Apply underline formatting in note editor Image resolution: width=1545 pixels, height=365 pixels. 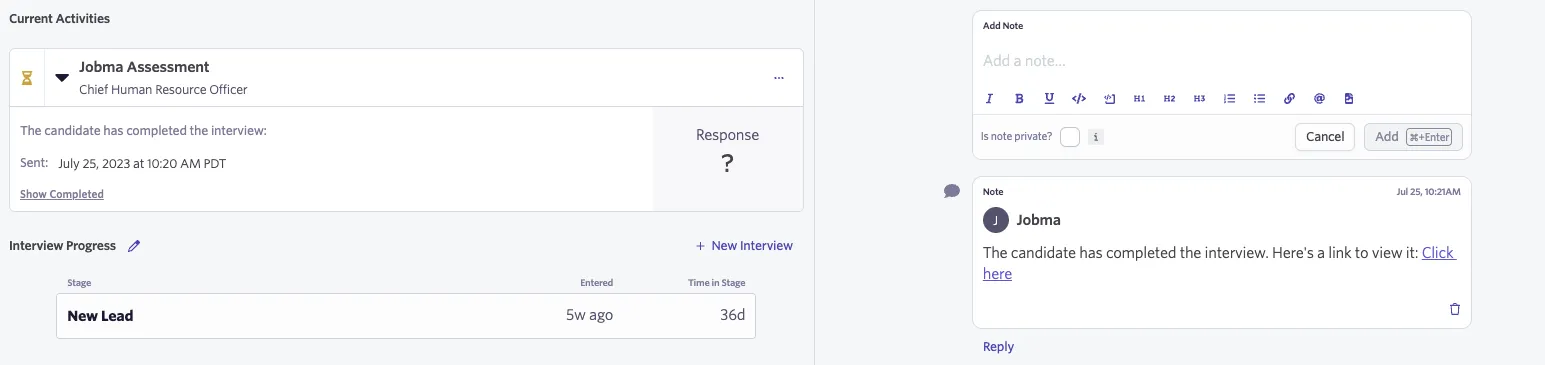click(1049, 99)
